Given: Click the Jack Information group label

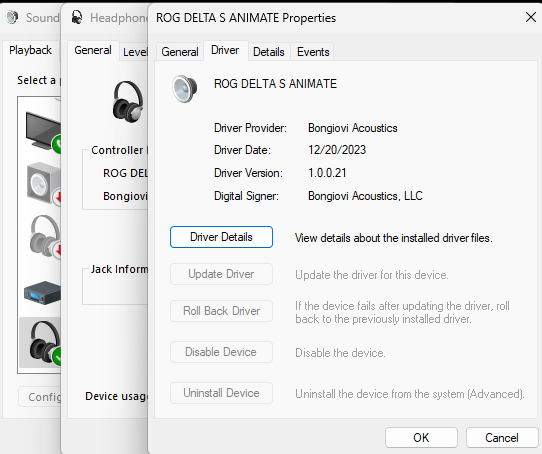Looking at the screenshot, I should click(x=119, y=269).
